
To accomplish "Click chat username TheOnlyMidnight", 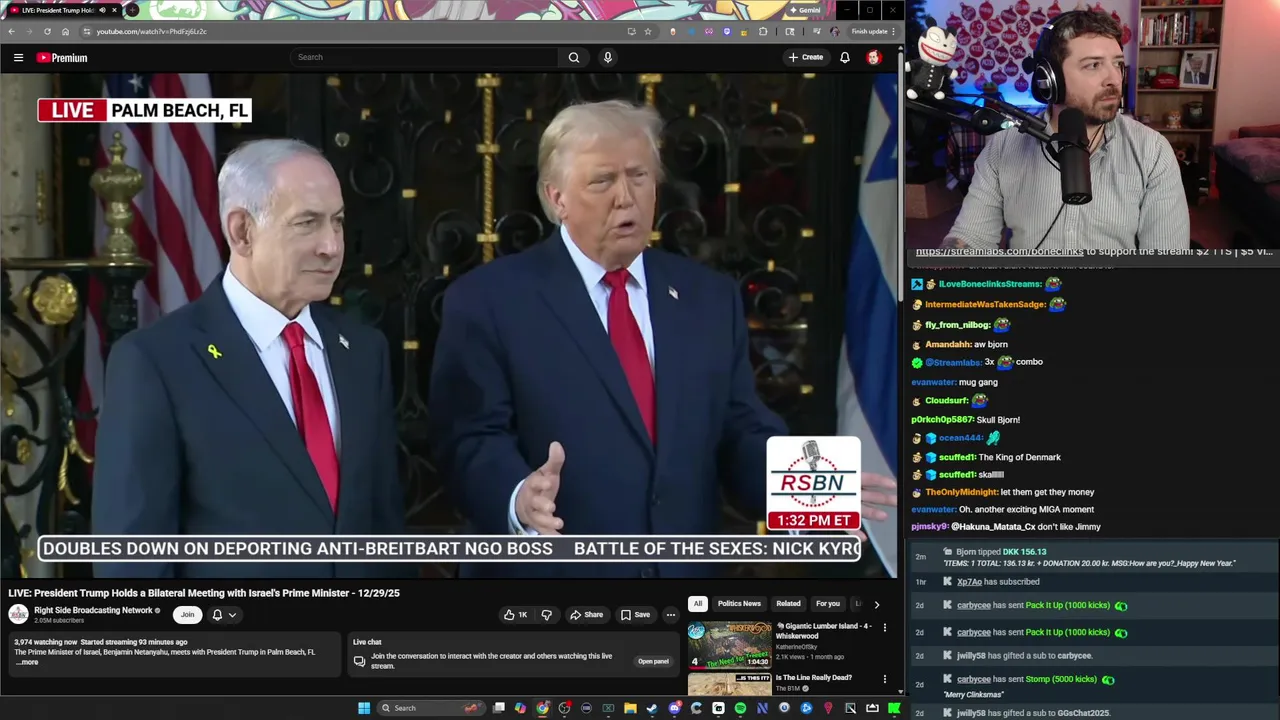I will click(960, 492).
